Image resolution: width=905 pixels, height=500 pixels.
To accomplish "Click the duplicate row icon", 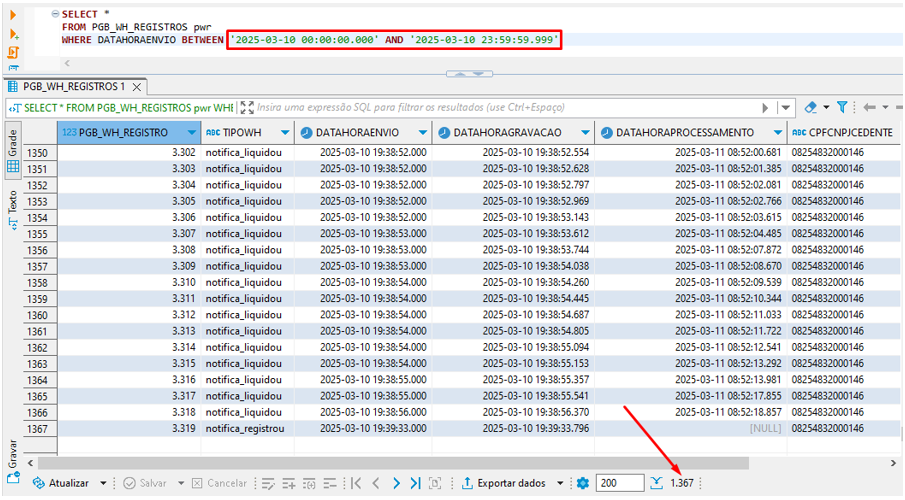I will 309,484.
